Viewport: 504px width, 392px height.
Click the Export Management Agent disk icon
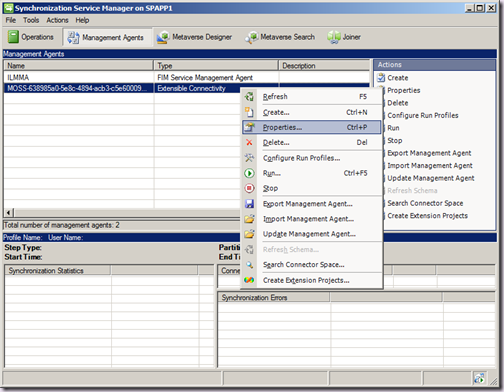(x=249, y=204)
